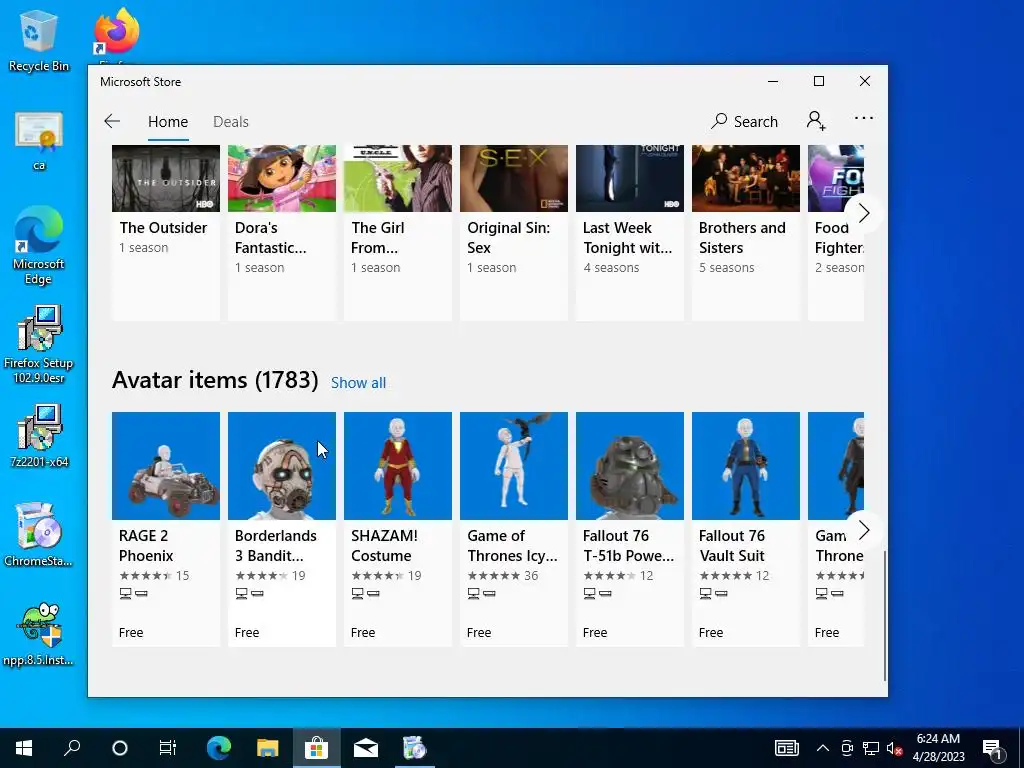This screenshot has height=768, width=1024.
Task: Switch to the Deals tab
Action: point(231,121)
